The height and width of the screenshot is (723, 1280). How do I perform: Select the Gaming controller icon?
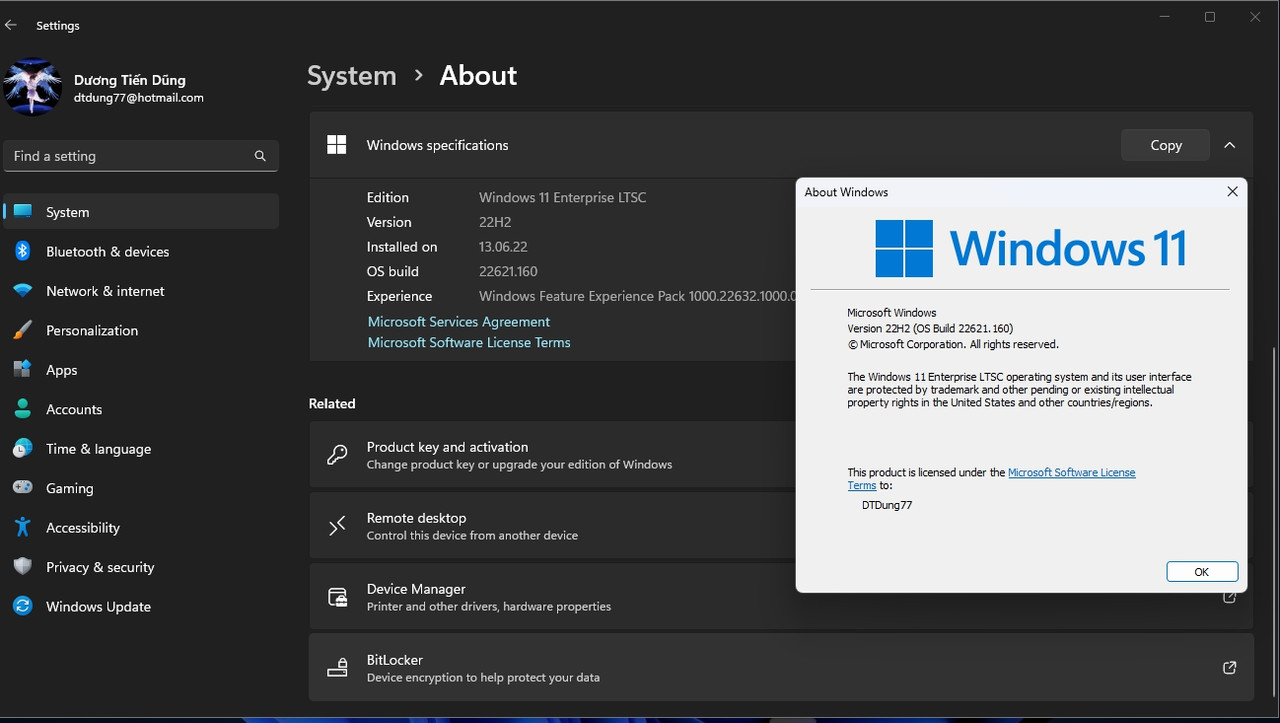click(22, 488)
